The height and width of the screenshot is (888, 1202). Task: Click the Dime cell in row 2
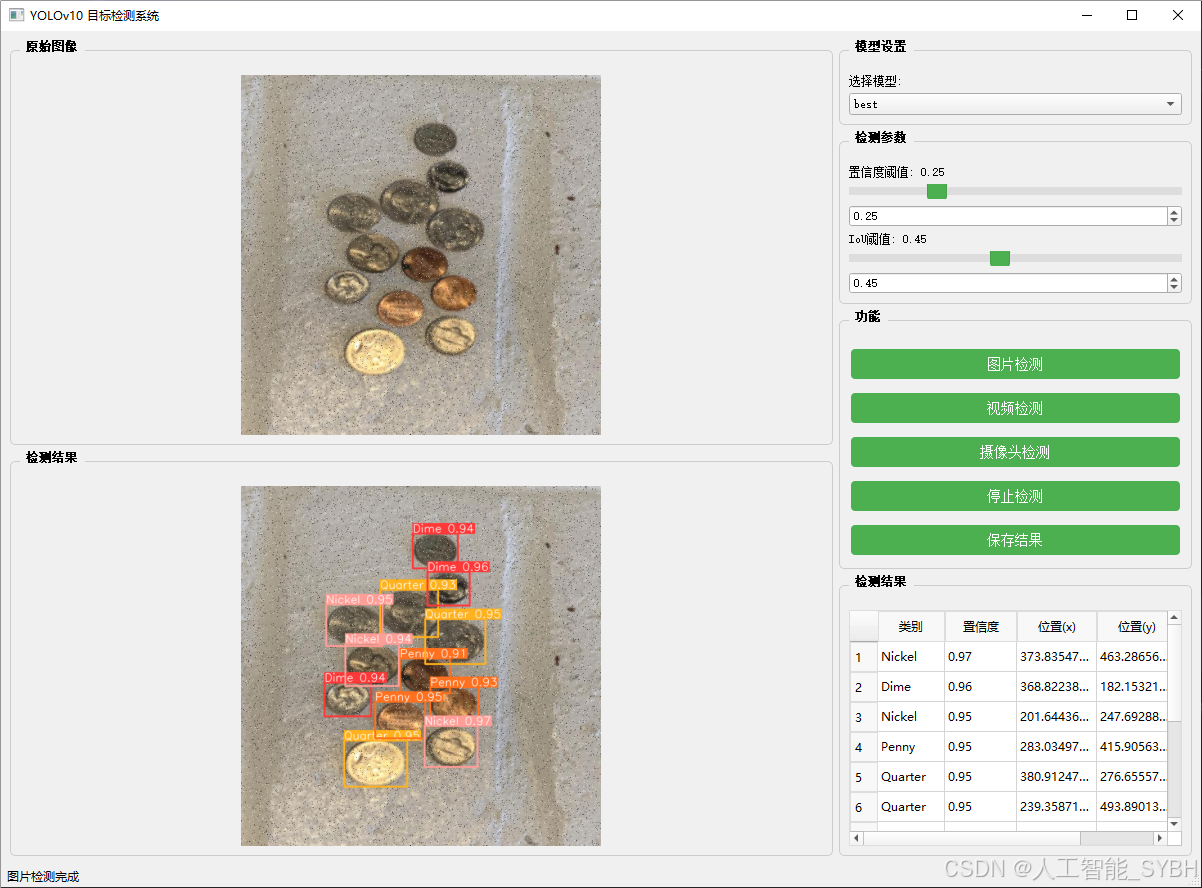[911, 687]
